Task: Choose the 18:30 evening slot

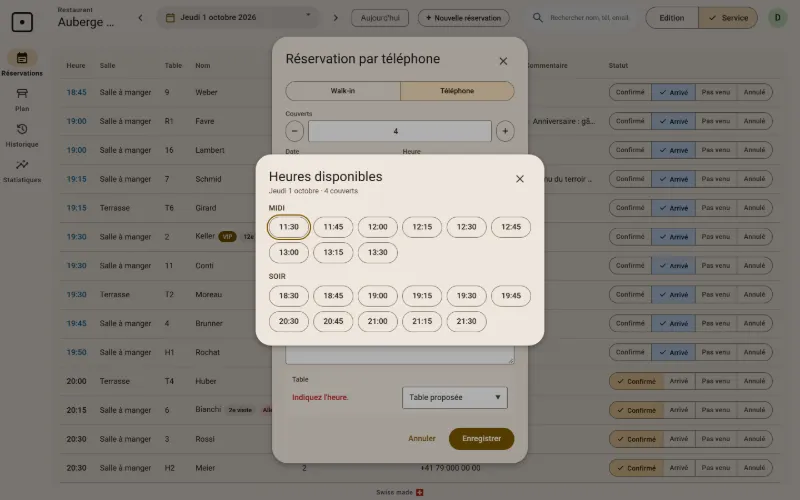Action: click(x=289, y=296)
